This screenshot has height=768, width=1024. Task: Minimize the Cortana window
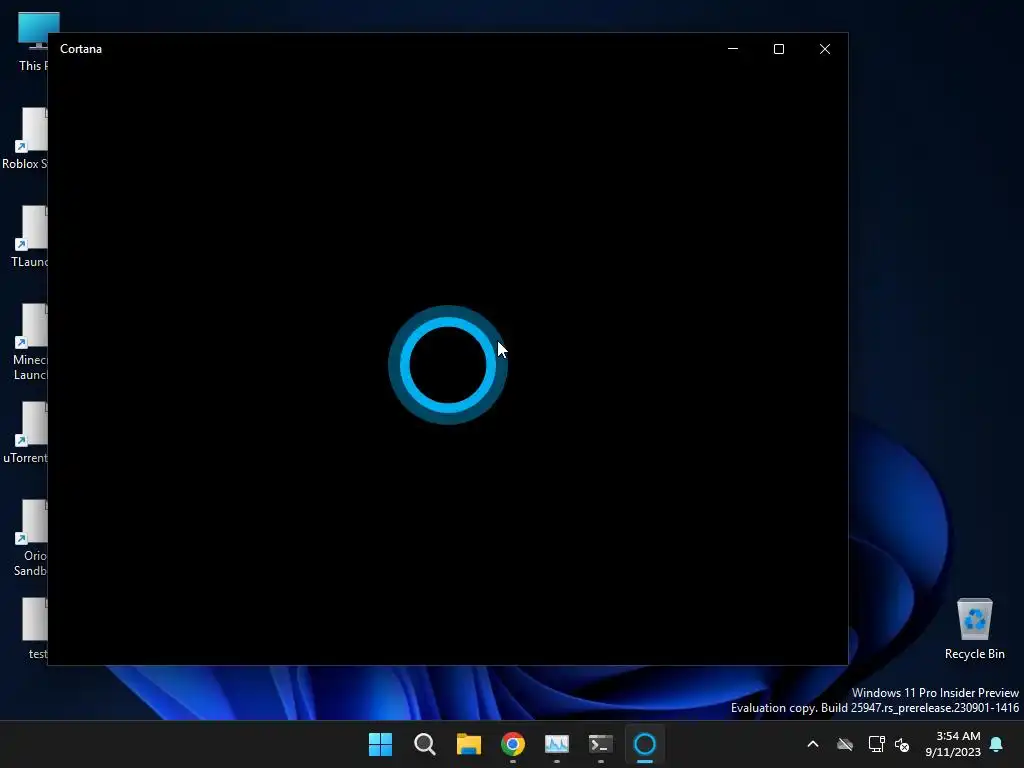(x=733, y=49)
